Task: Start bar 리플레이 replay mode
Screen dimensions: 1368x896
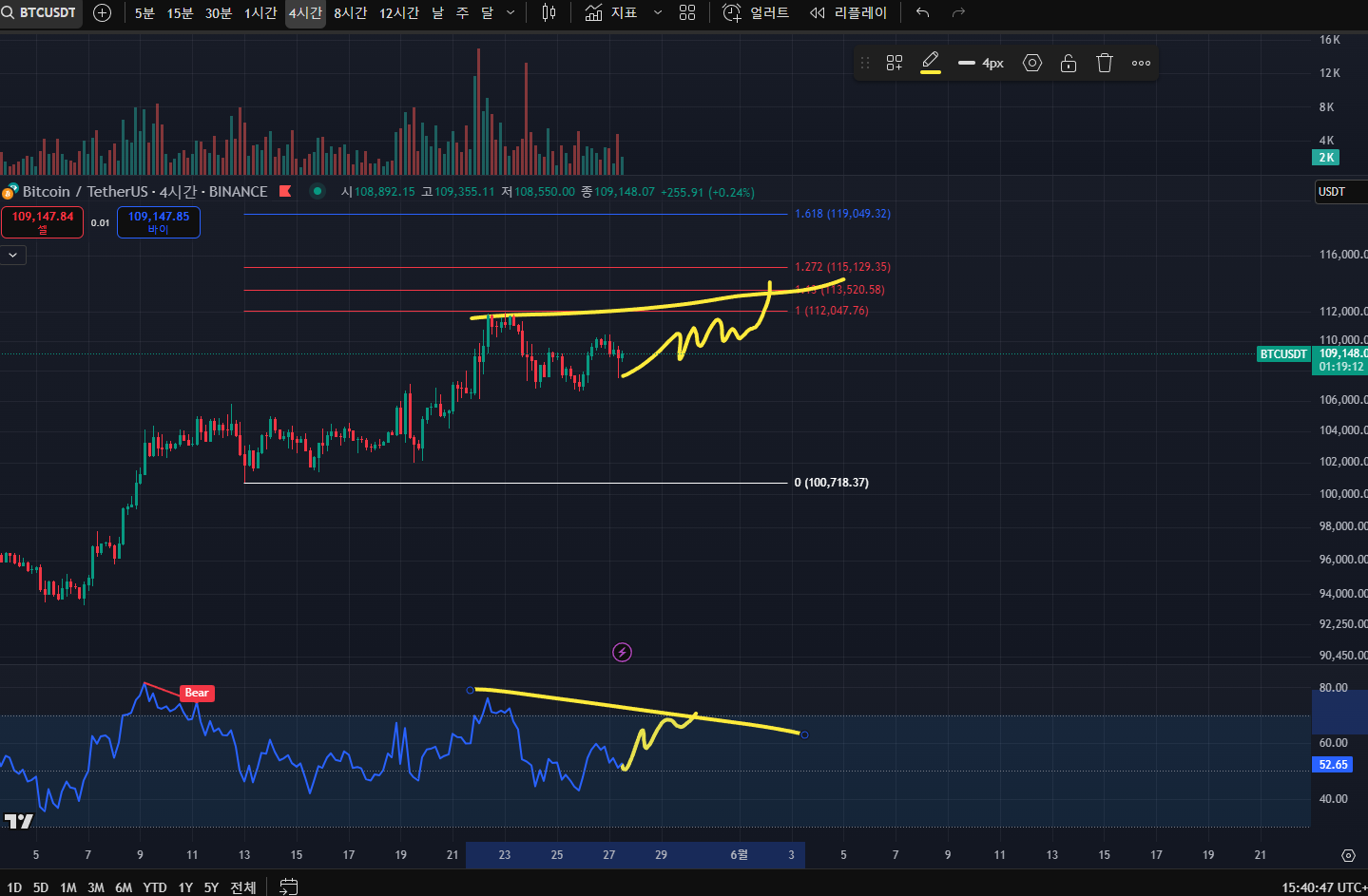Action: coord(848,12)
